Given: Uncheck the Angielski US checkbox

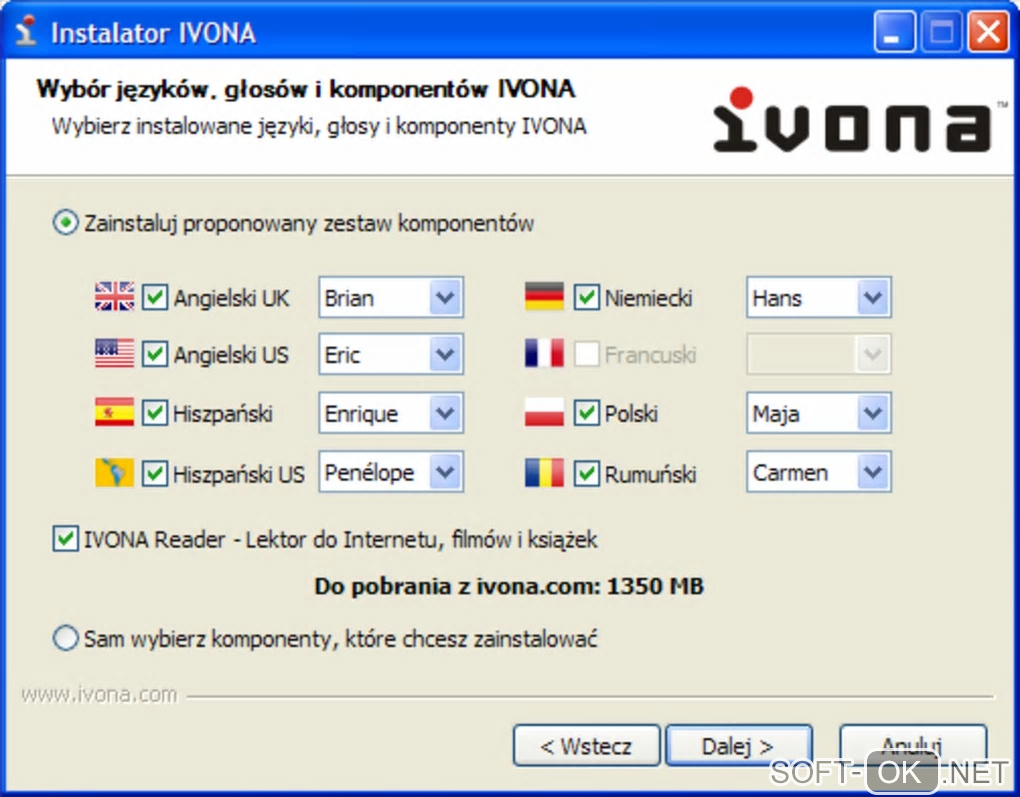Looking at the screenshot, I should point(155,354).
